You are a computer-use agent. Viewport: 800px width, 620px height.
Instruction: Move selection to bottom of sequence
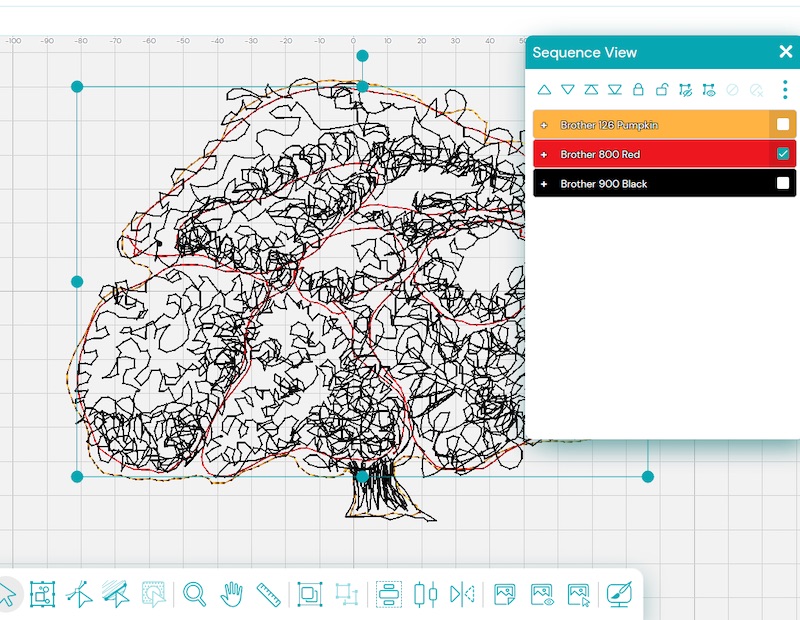click(x=615, y=90)
